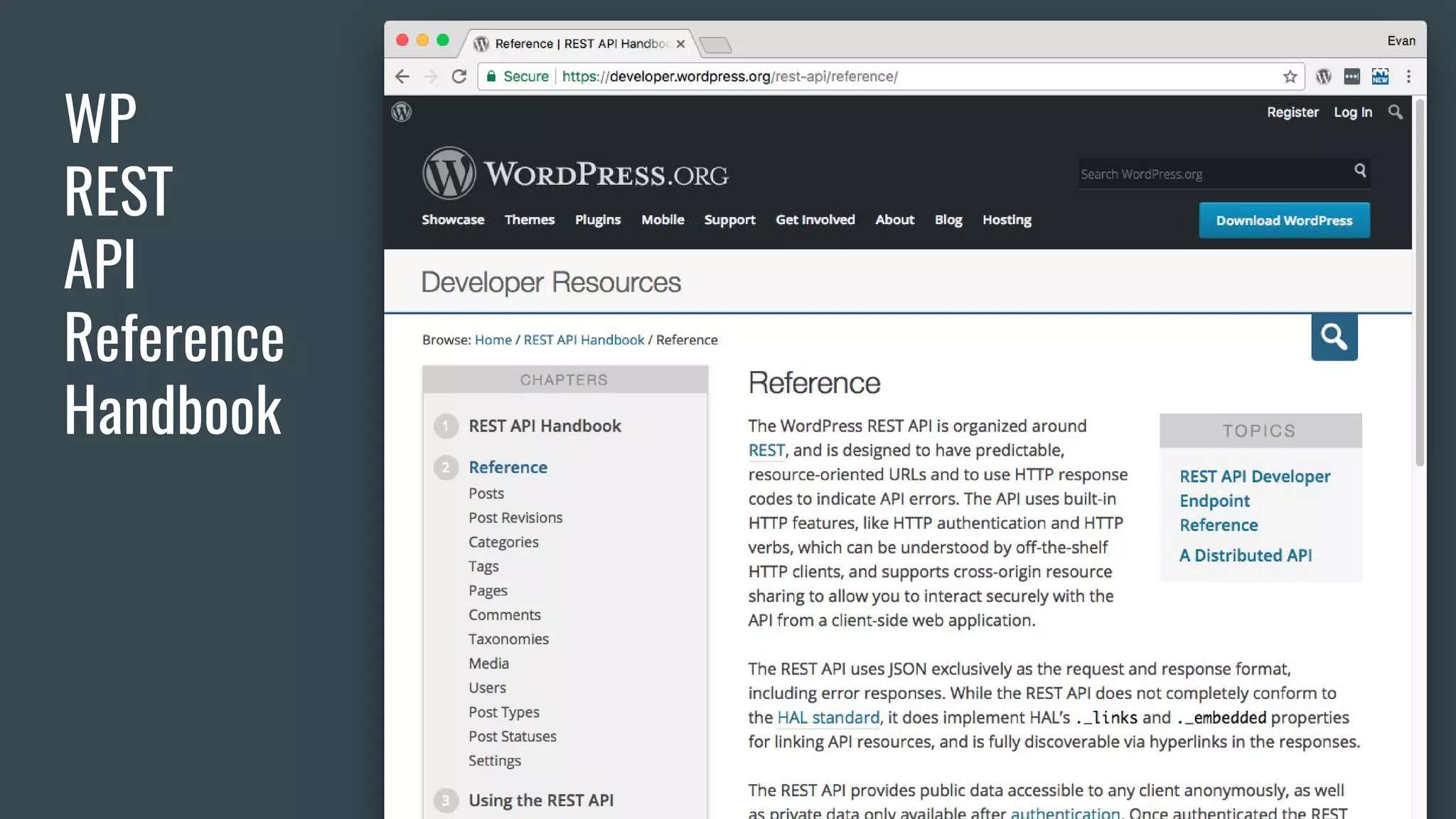Open the Categories subchapter
The width and height of the screenshot is (1456, 819).
tap(503, 542)
